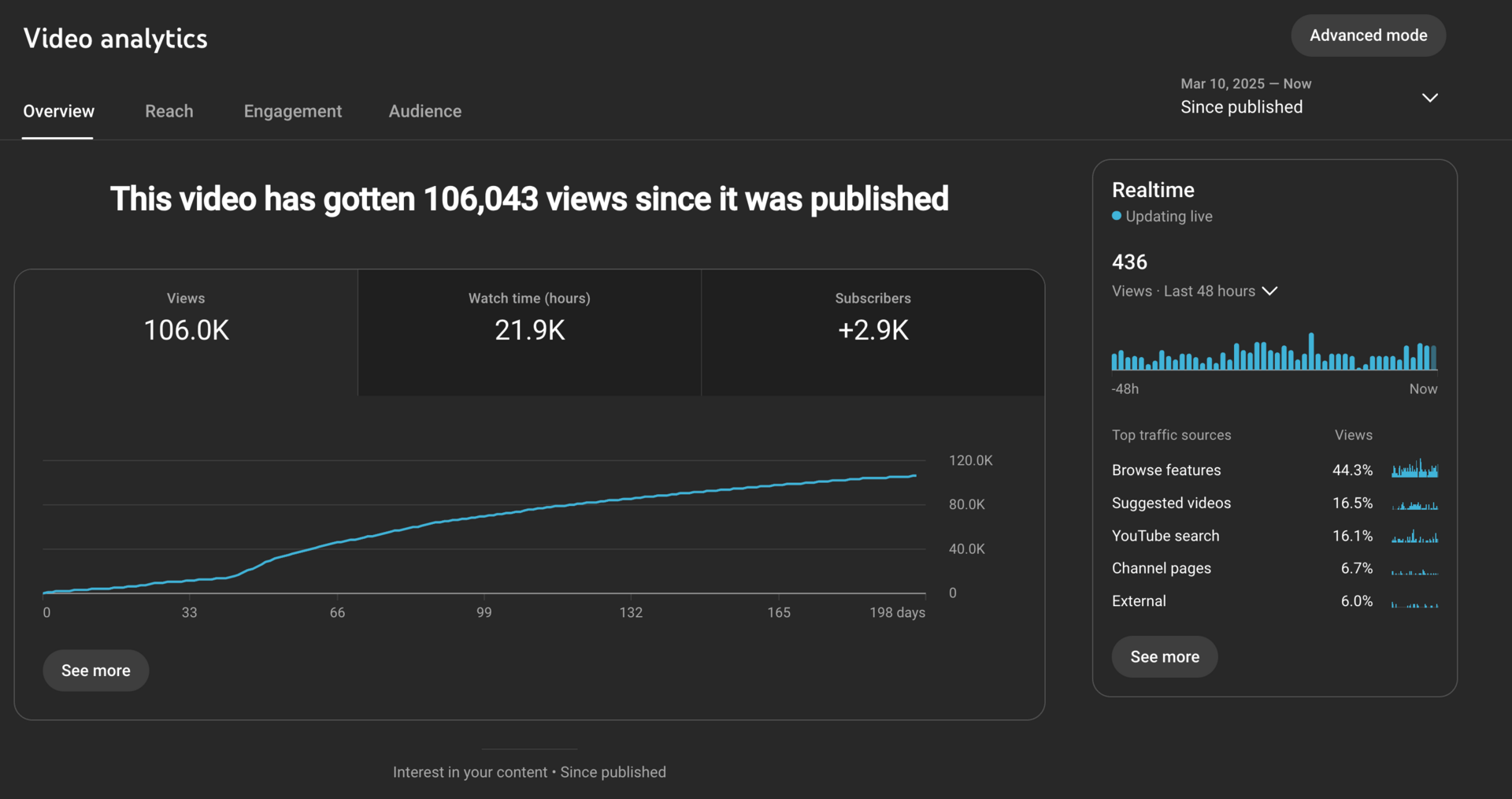Click the 6.0% views value
Screen dimensions: 1512x799
pos(1356,601)
